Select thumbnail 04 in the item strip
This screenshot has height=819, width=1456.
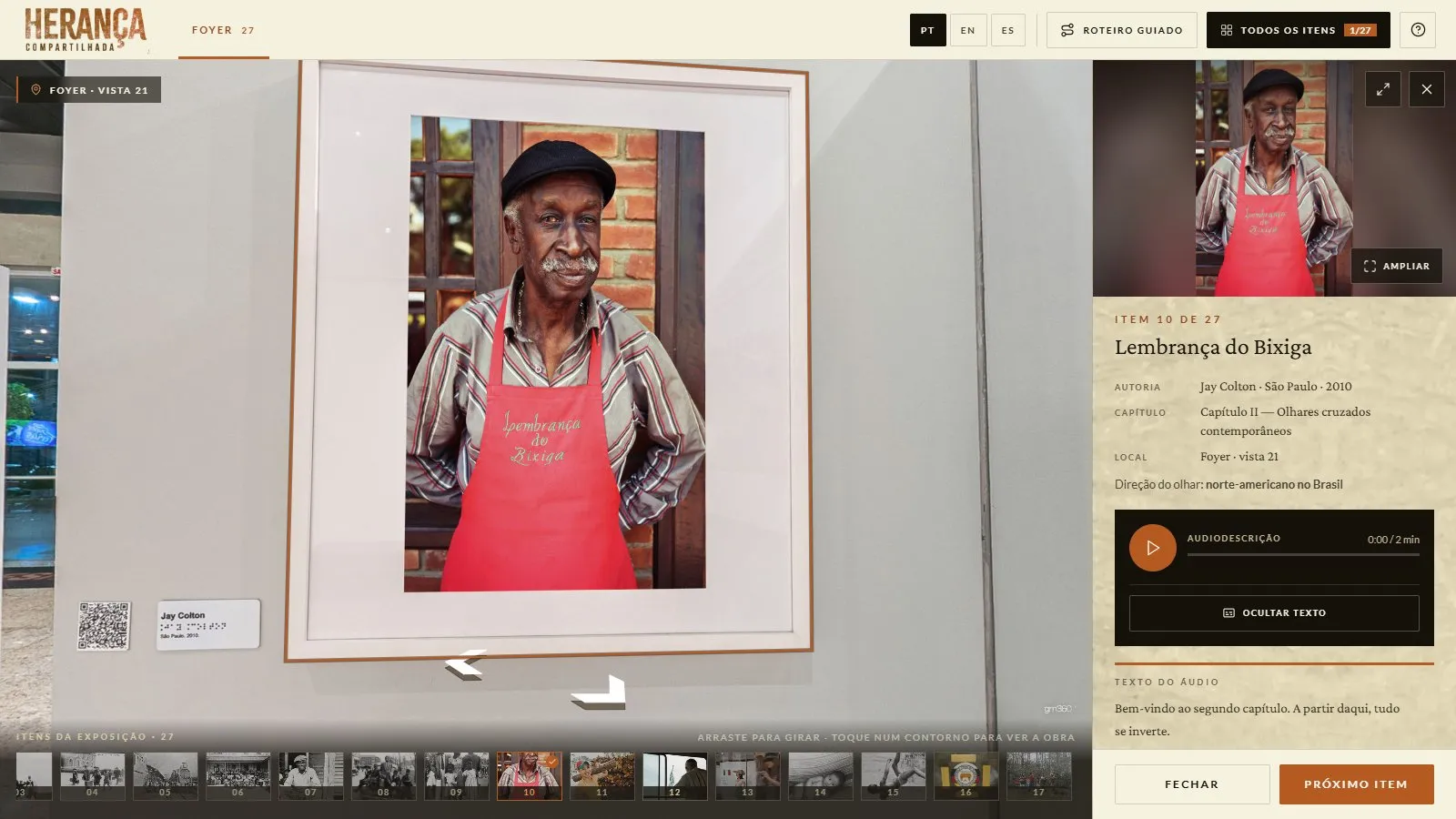[92, 776]
